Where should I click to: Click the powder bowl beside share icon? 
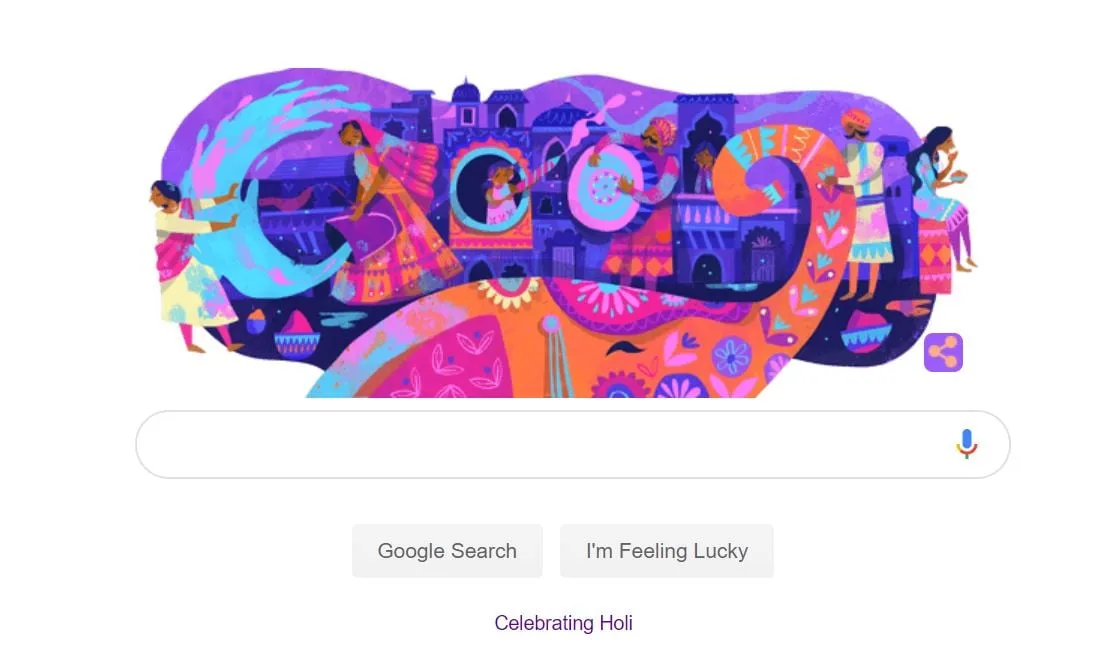865,331
